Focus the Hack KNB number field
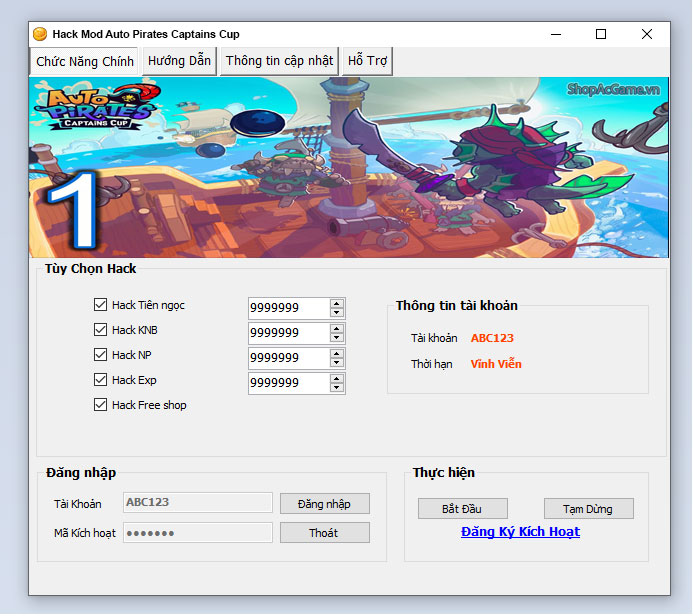Screen dimensions: 693x616 click(x=289, y=333)
